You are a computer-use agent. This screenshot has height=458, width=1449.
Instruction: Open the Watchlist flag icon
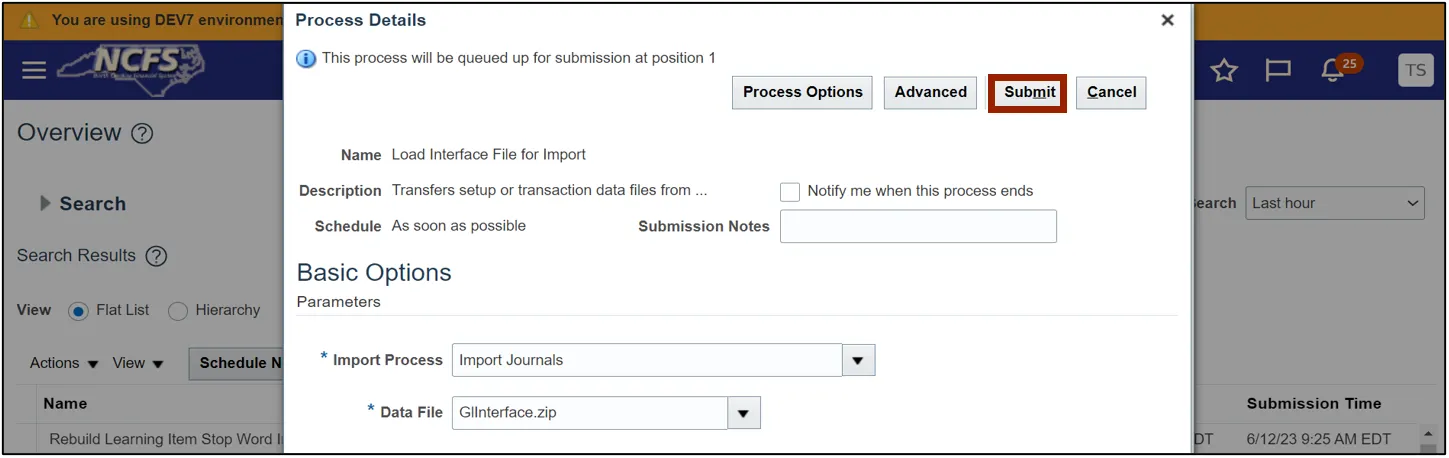1278,70
